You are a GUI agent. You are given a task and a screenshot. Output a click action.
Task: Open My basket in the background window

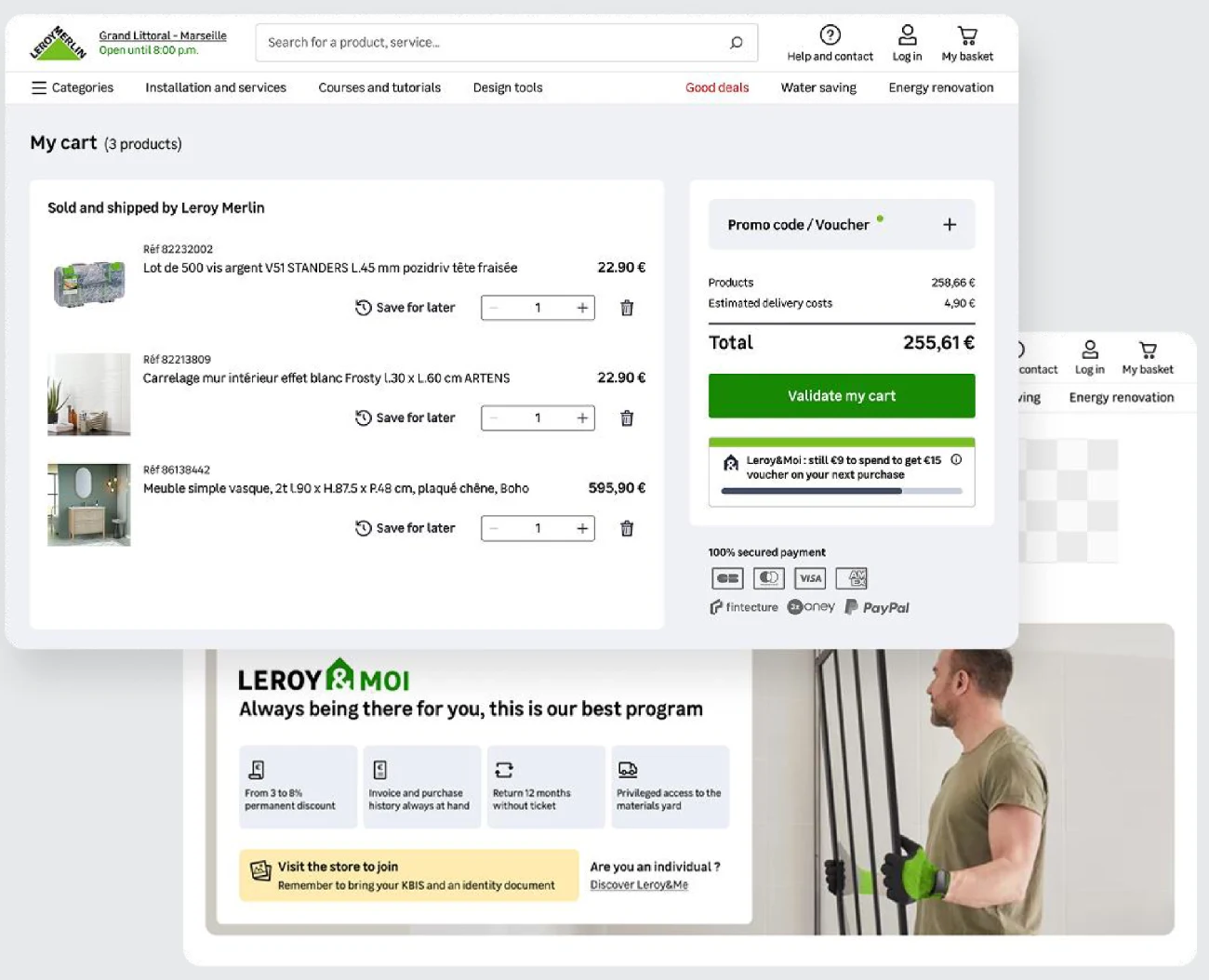(x=1148, y=357)
